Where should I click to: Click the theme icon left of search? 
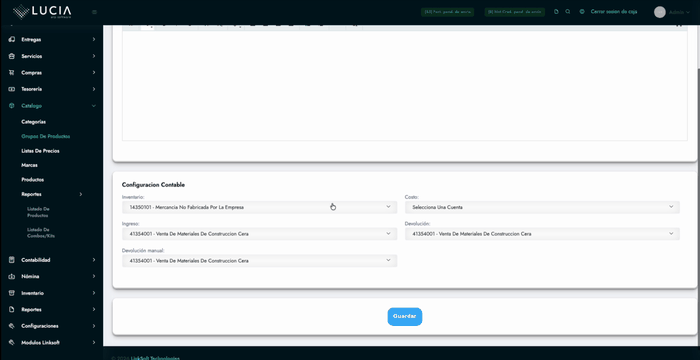(556, 12)
